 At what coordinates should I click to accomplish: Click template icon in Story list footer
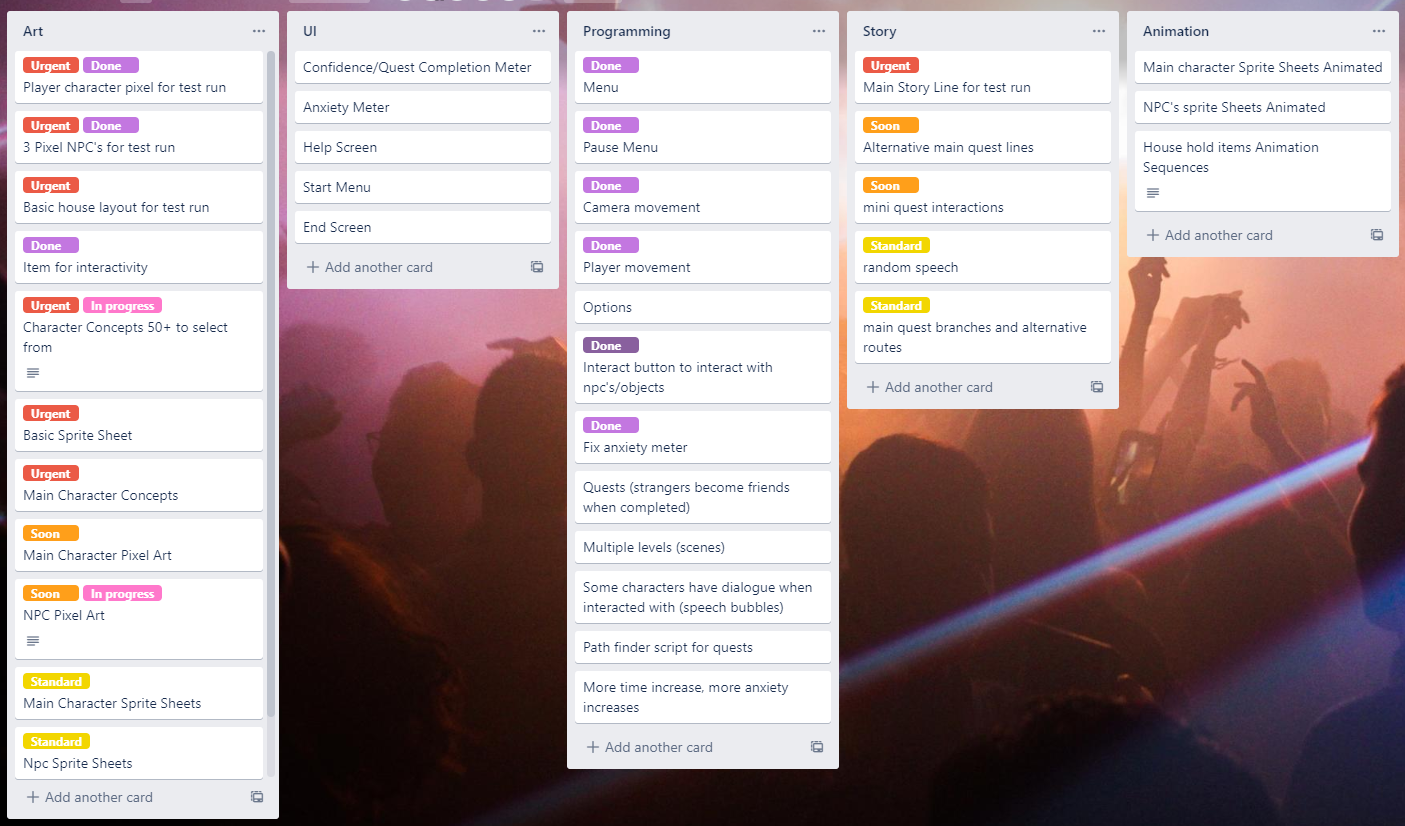click(x=1097, y=387)
